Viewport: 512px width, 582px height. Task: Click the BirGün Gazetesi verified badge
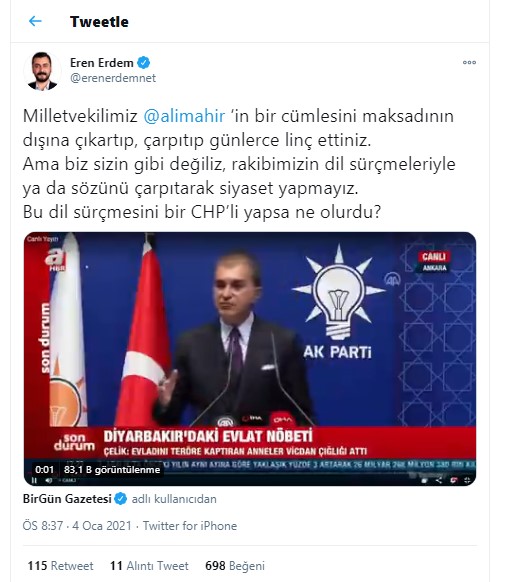(120, 498)
